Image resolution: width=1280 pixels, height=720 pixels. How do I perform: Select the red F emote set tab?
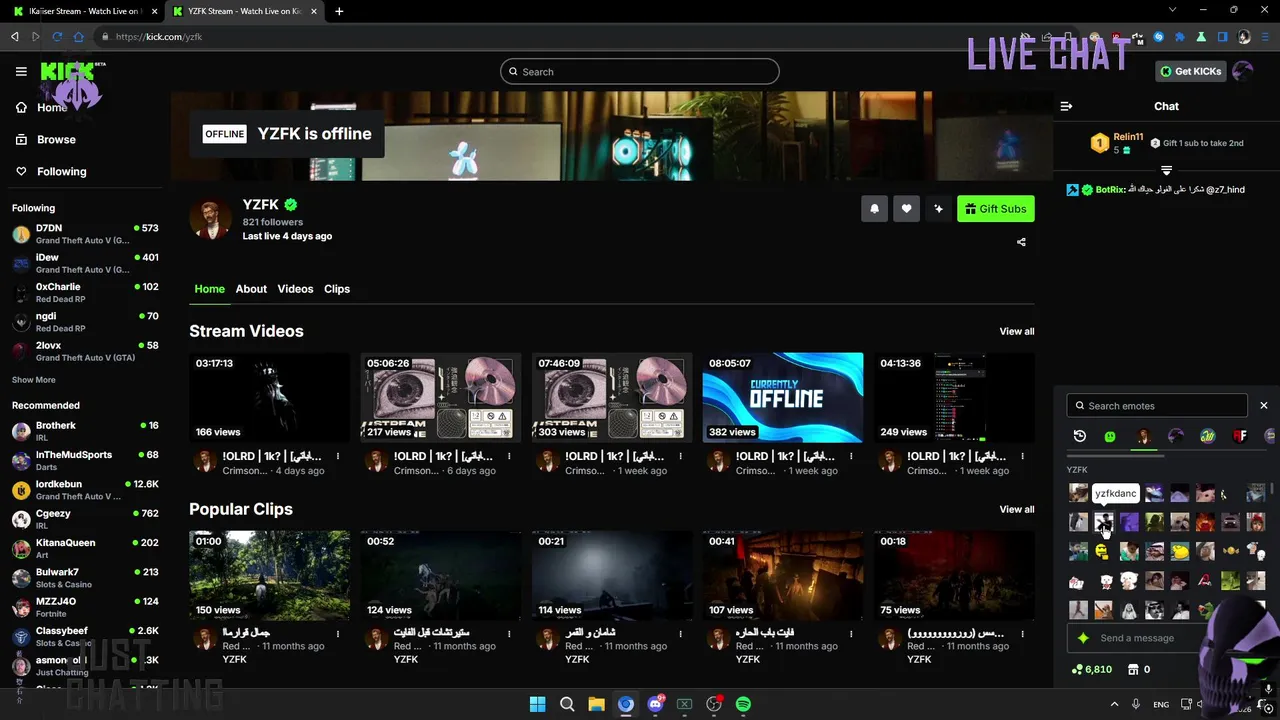1240,436
